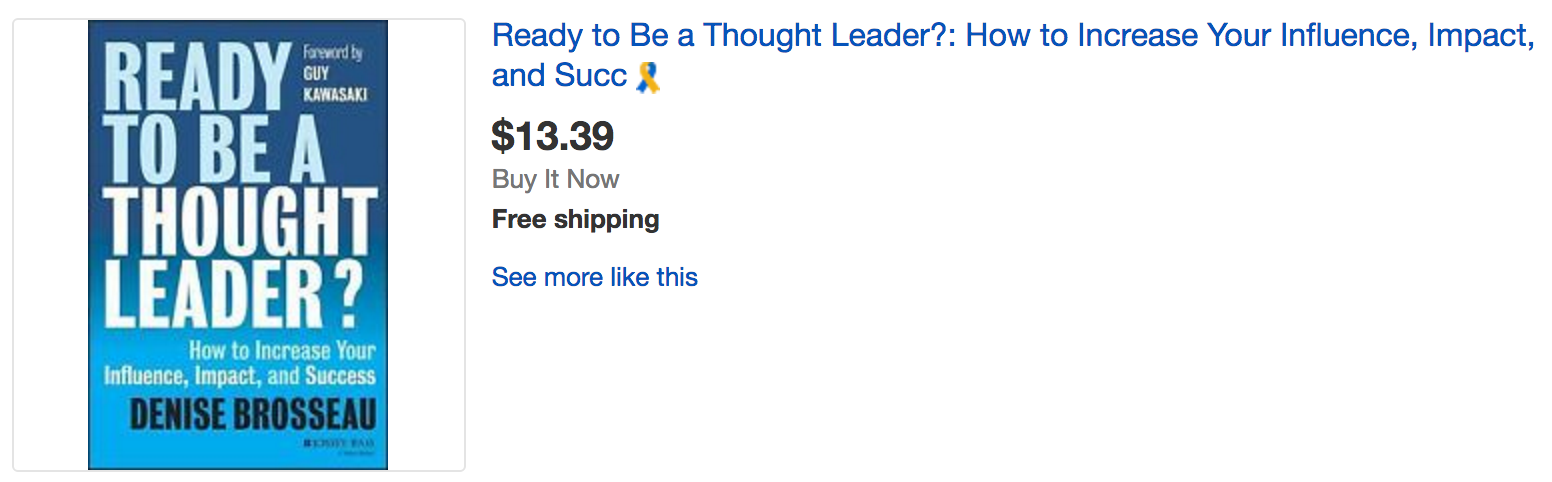1552x482 pixels.
Task: Click 'Influence, Impact, and Success' on the cover
Action: pyautogui.click(x=239, y=377)
